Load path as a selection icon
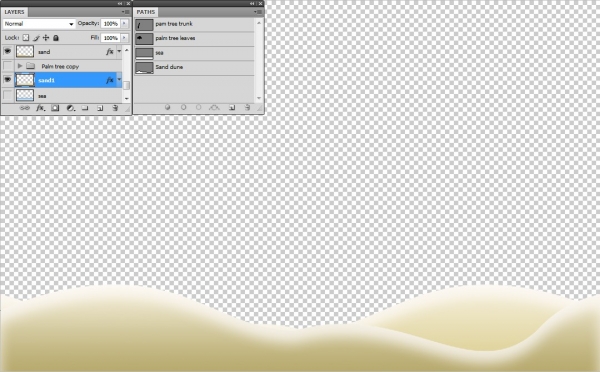Image resolution: width=600 pixels, height=372 pixels. [198, 108]
